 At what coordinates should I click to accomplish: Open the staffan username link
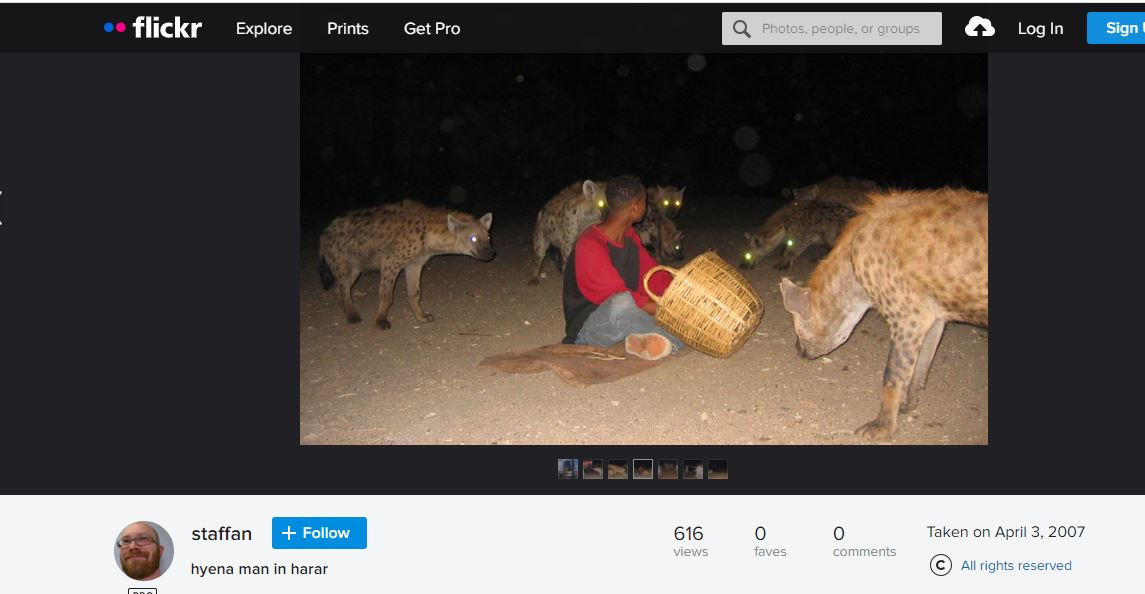pos(221,533)
